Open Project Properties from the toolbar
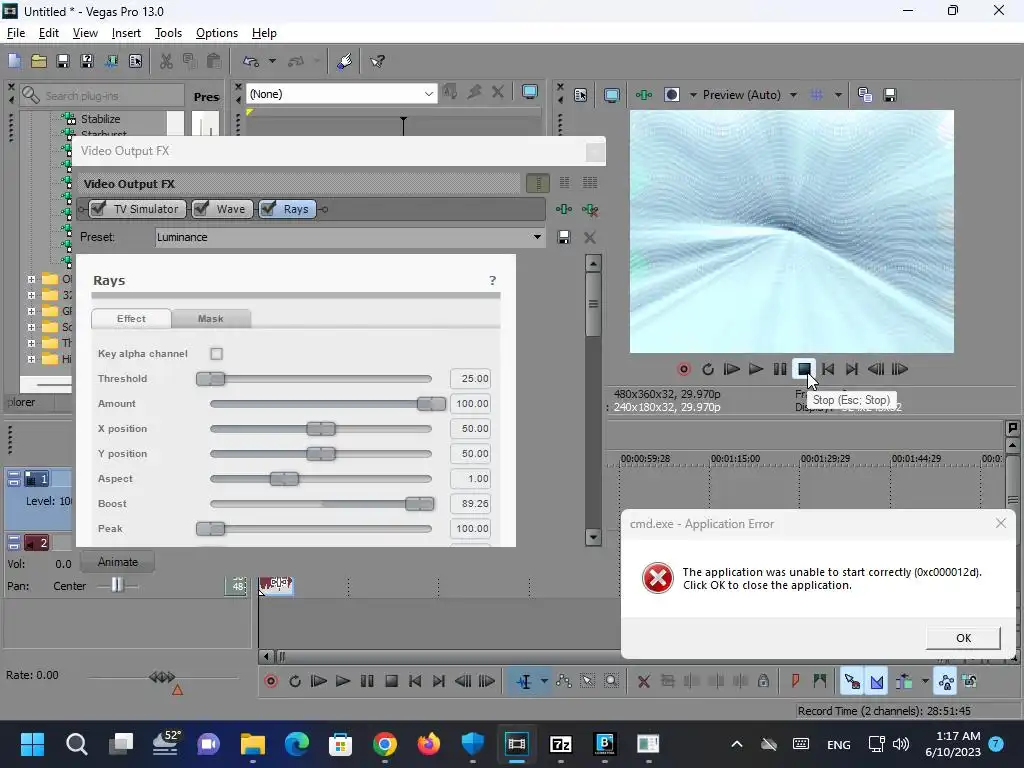The height and width of the screenshot is (768, 1024). (x=135, y=61)
